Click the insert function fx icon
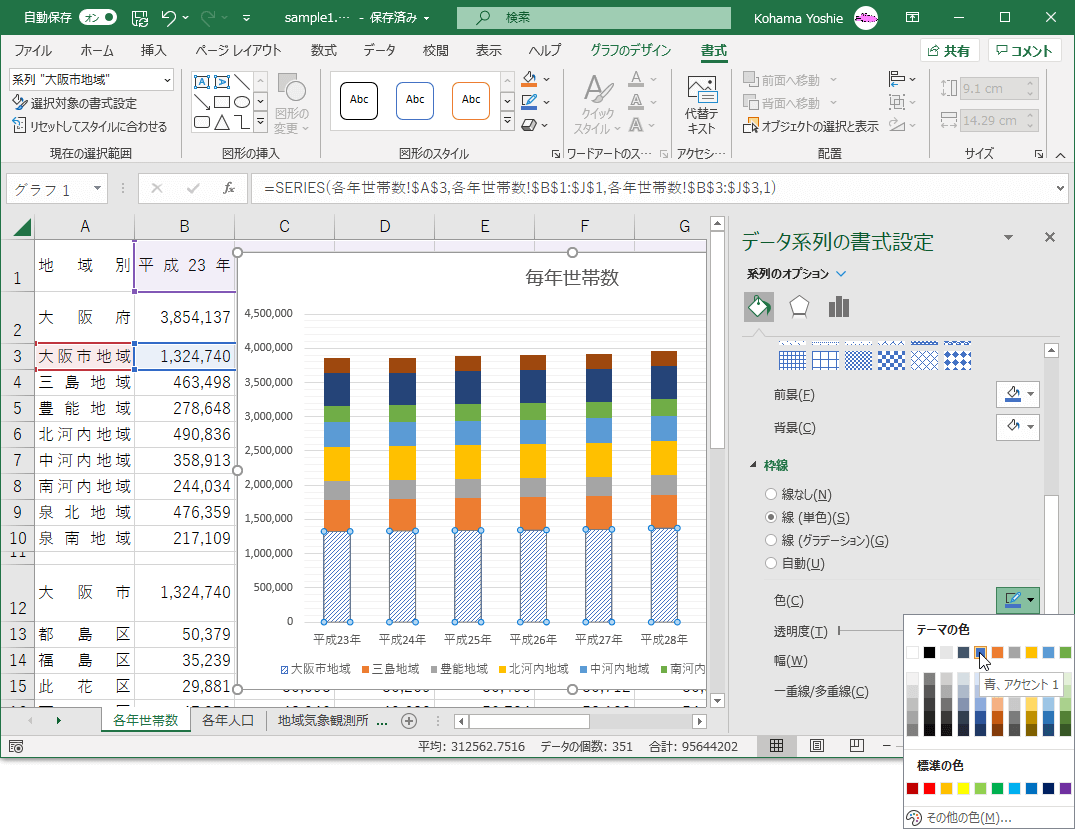This screenshot has width=1075, height=829. pos(229,188)
